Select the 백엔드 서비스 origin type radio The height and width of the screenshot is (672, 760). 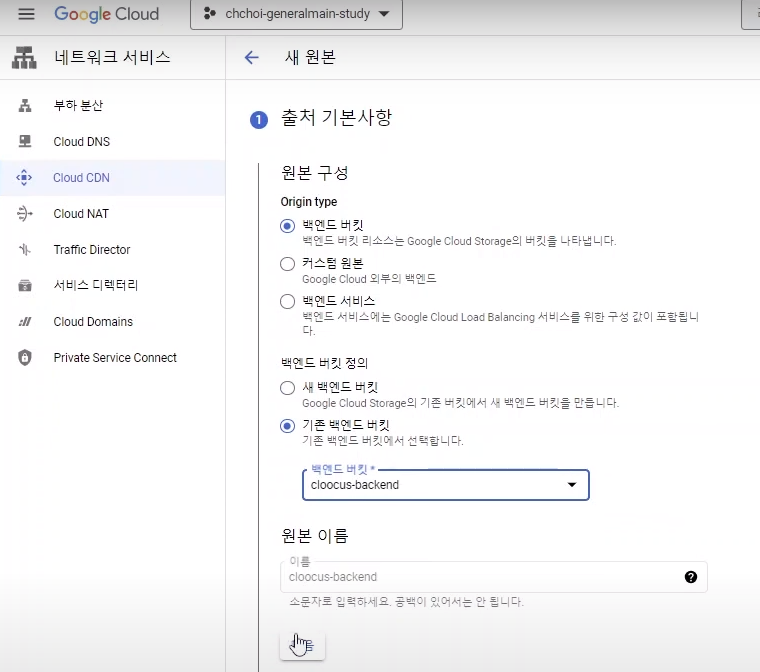[287, 302]
